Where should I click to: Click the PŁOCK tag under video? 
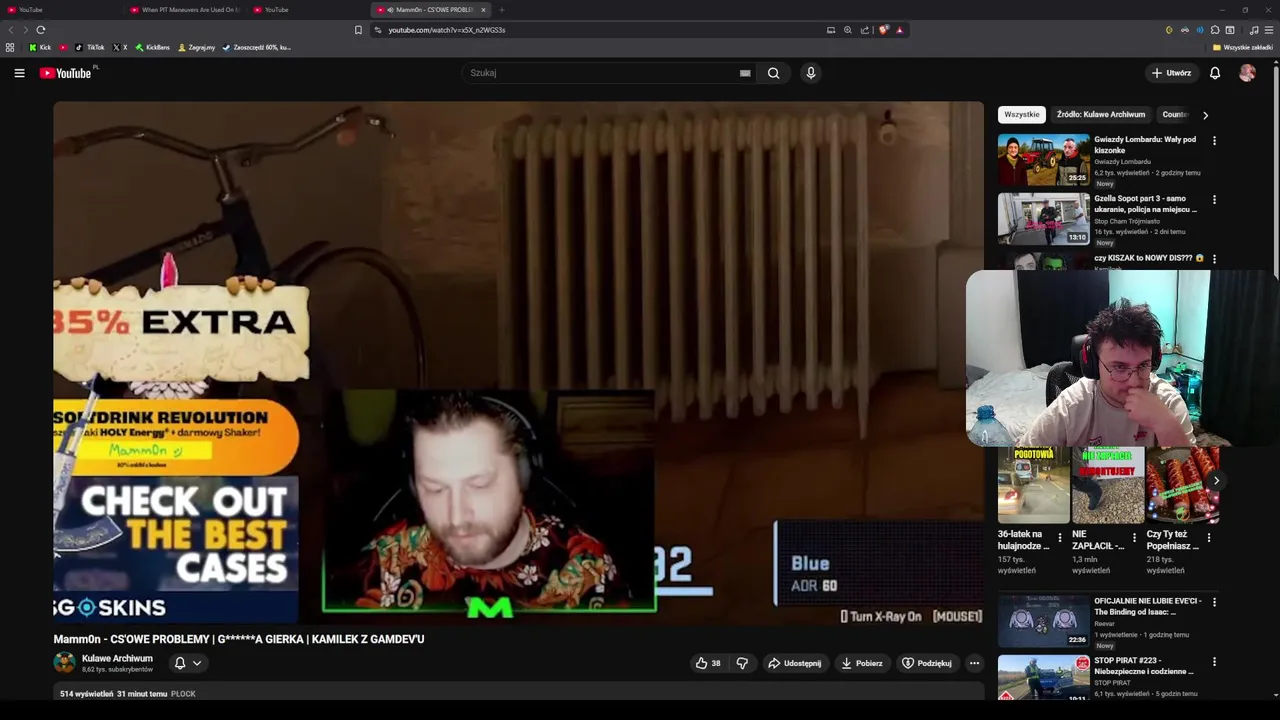(183, 694)
